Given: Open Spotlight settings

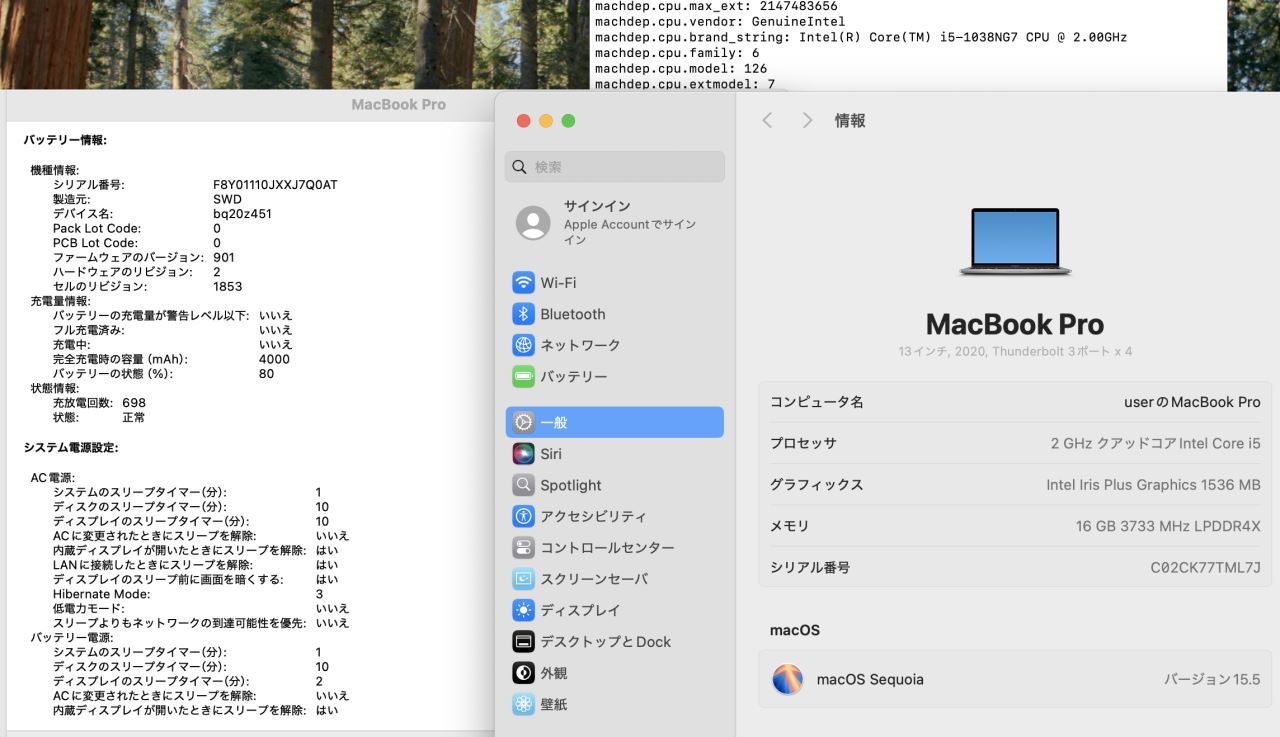Looking at the screenshot, I should pos(570,485).
